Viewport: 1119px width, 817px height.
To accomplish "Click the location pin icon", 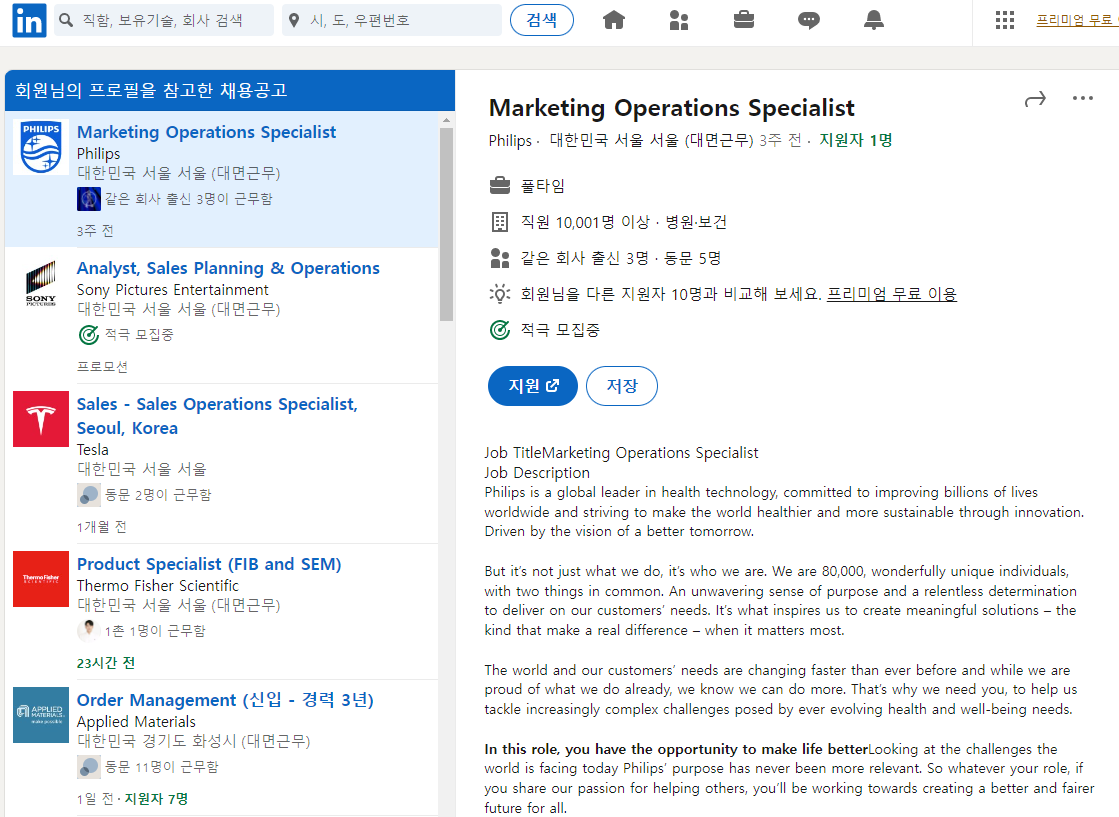I will [x=293, y=21].
